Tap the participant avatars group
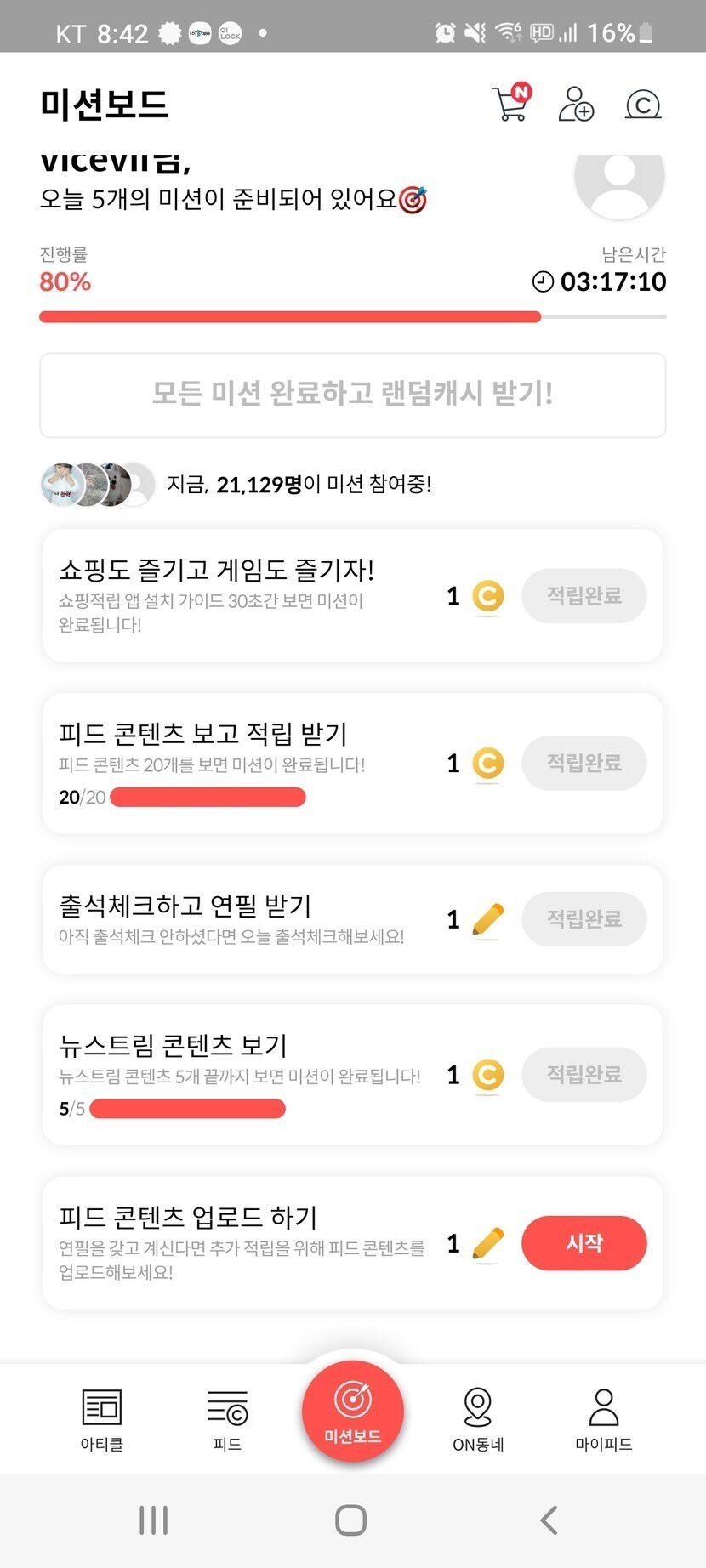Image resolution: width=706 pixels, height=1568 pixels. coord(97,485)
